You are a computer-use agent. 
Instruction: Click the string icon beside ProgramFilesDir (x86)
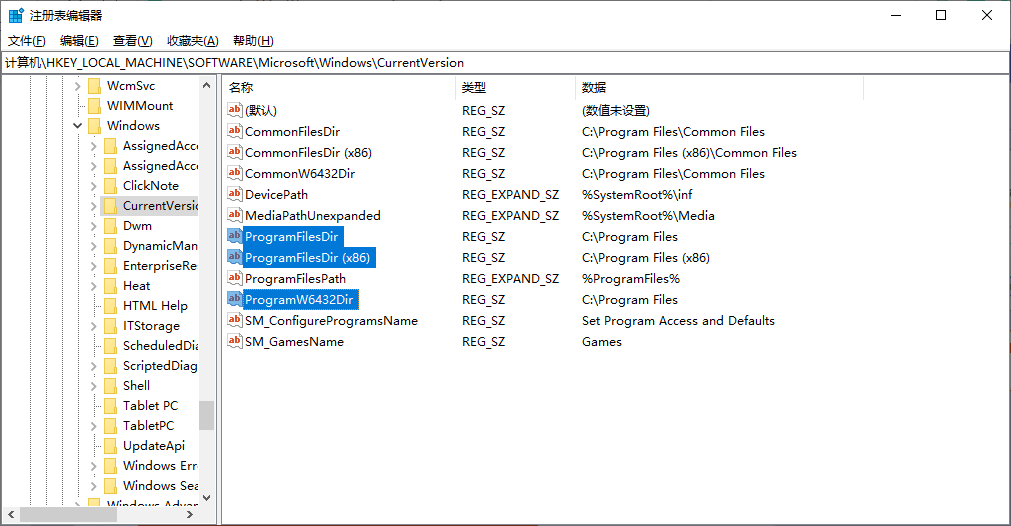click(x=235, y=257)
